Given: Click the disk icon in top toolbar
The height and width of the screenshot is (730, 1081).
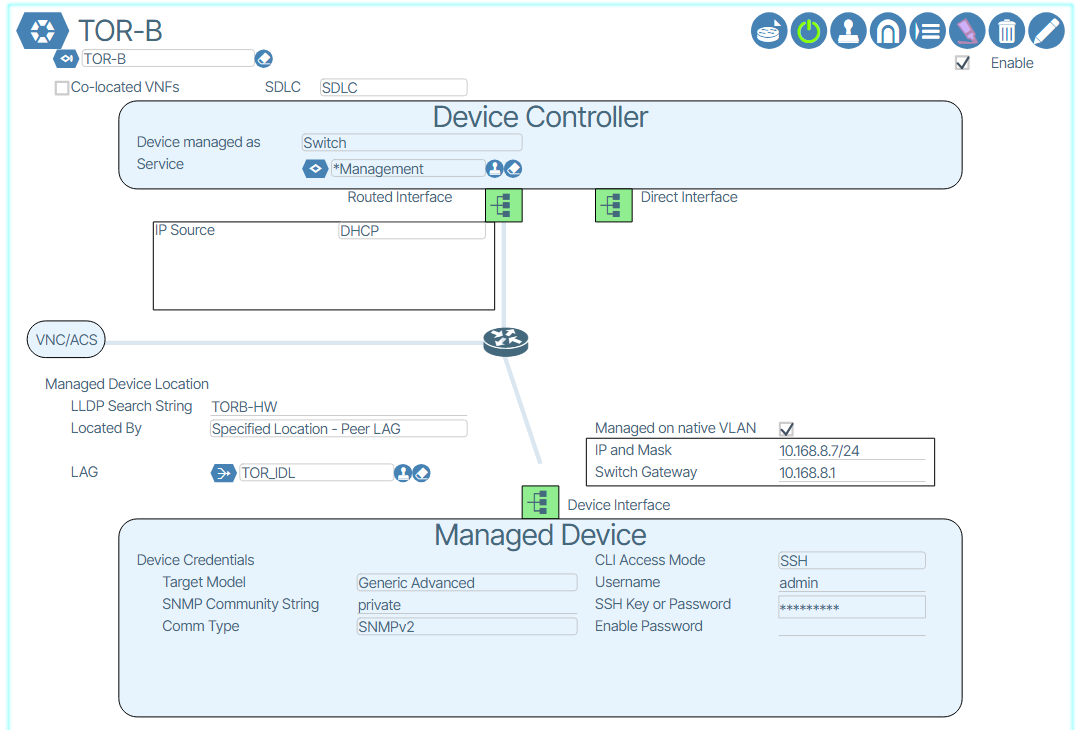Looking at the screenshot, I should point(769,31).
